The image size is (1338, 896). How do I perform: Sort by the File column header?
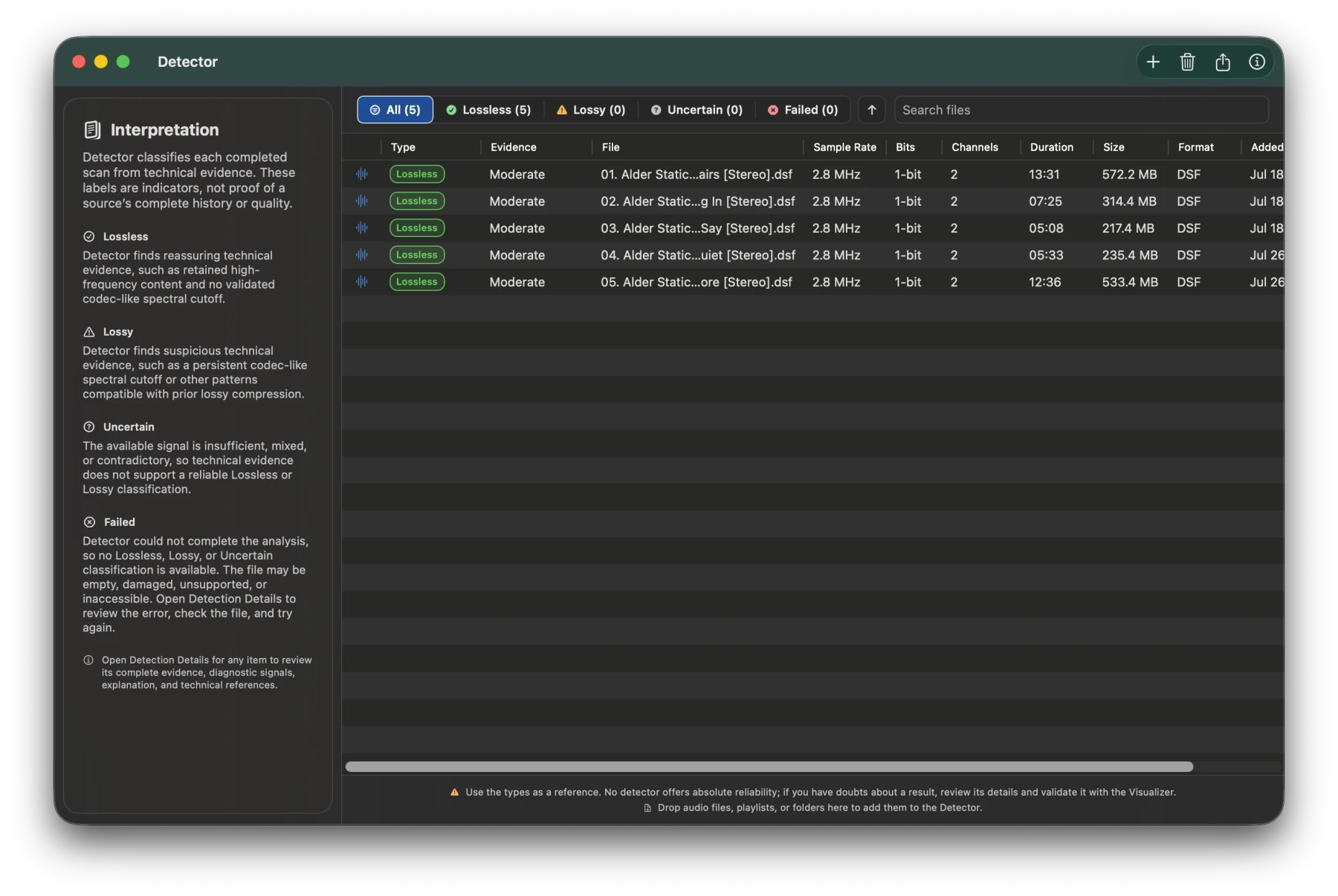coord(698,147)
